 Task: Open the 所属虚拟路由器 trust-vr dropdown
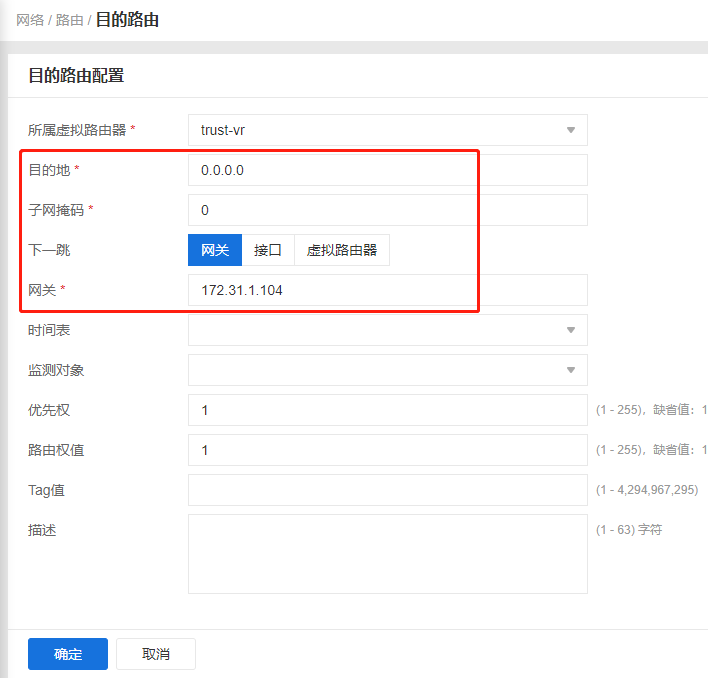point(387,130)
